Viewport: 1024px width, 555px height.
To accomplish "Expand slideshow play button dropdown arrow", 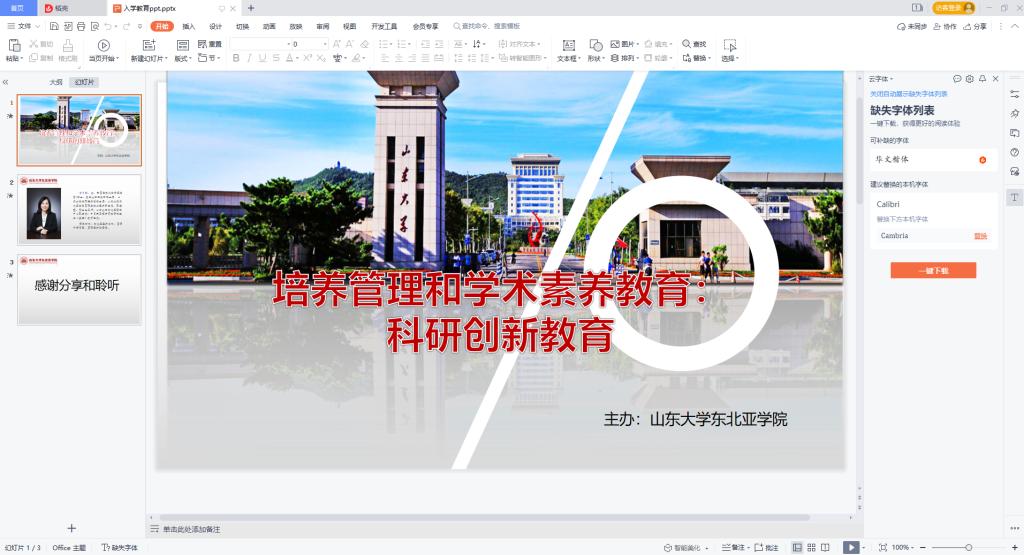I will pos(863,547).
